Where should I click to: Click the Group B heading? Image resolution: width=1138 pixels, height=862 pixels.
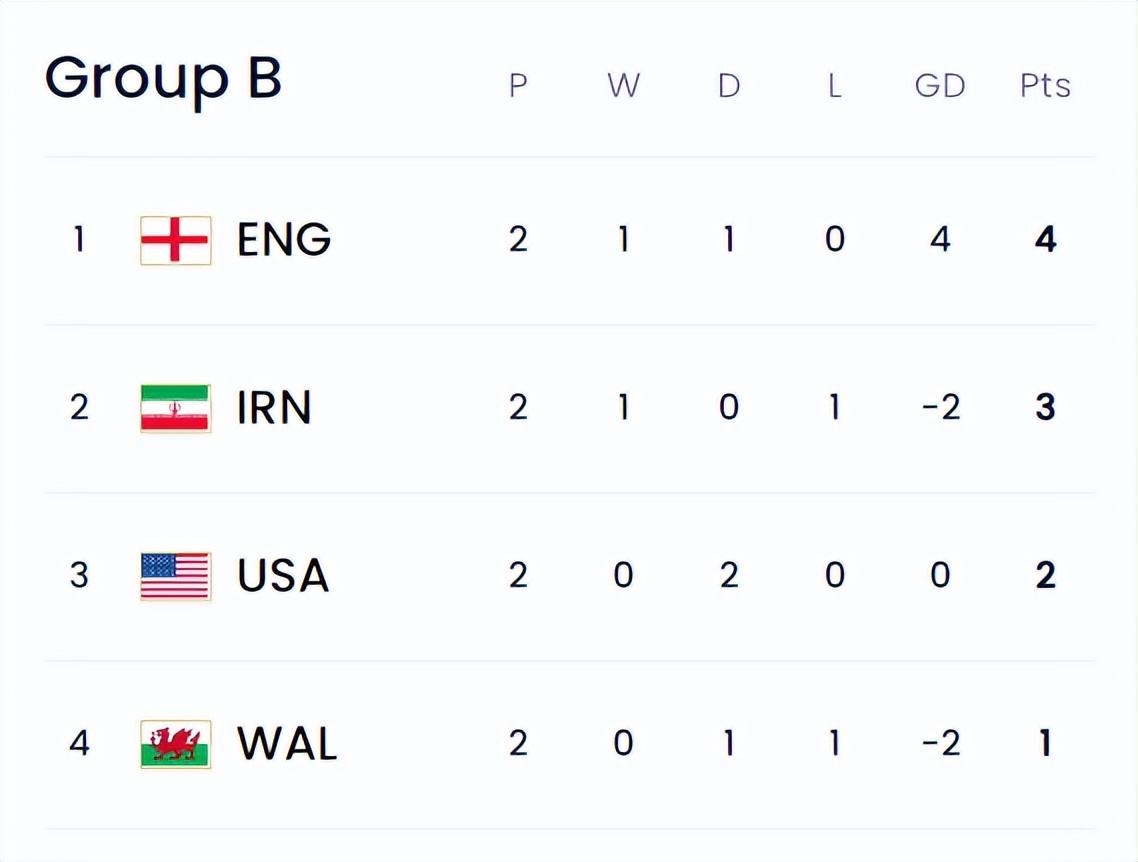(163, 80)
